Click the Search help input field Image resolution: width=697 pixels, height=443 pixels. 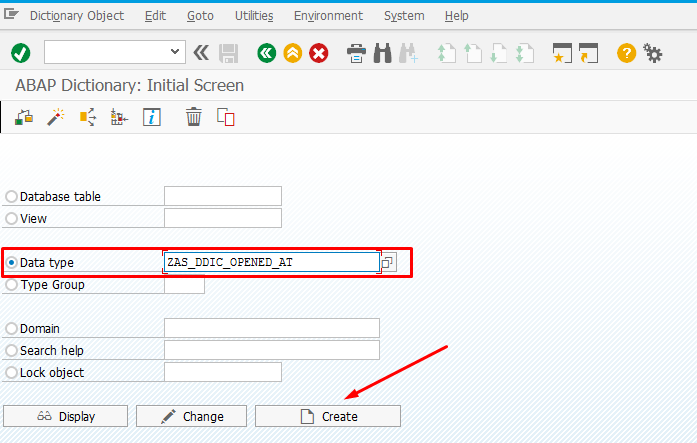272,350
